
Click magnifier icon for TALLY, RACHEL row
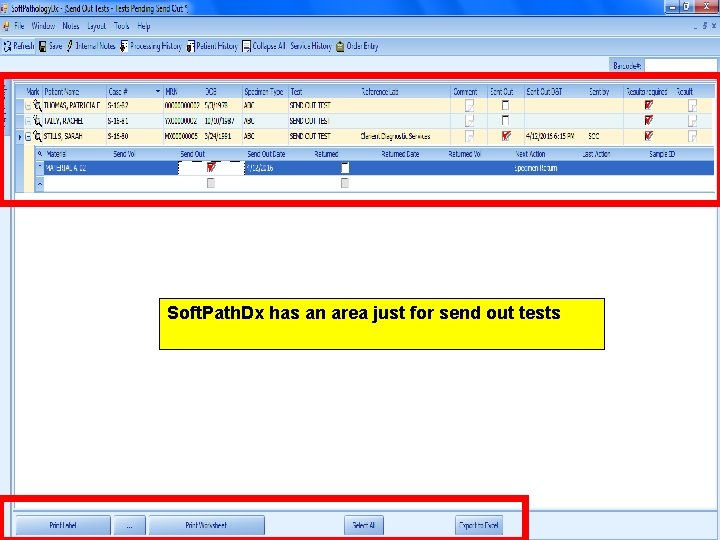pos(37,121)
